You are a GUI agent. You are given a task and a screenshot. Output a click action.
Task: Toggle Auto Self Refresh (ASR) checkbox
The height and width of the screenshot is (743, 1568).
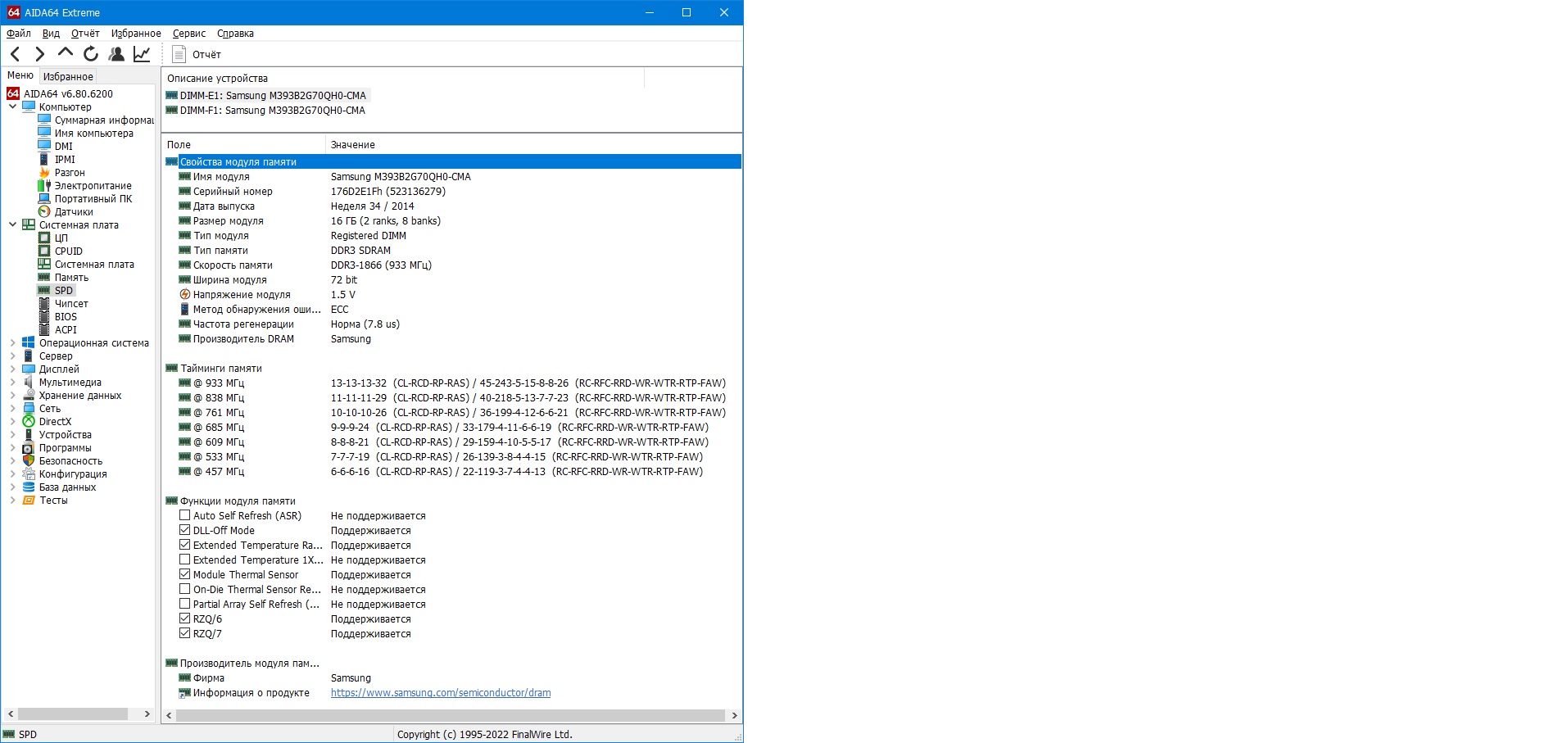(x=184, y=515)
